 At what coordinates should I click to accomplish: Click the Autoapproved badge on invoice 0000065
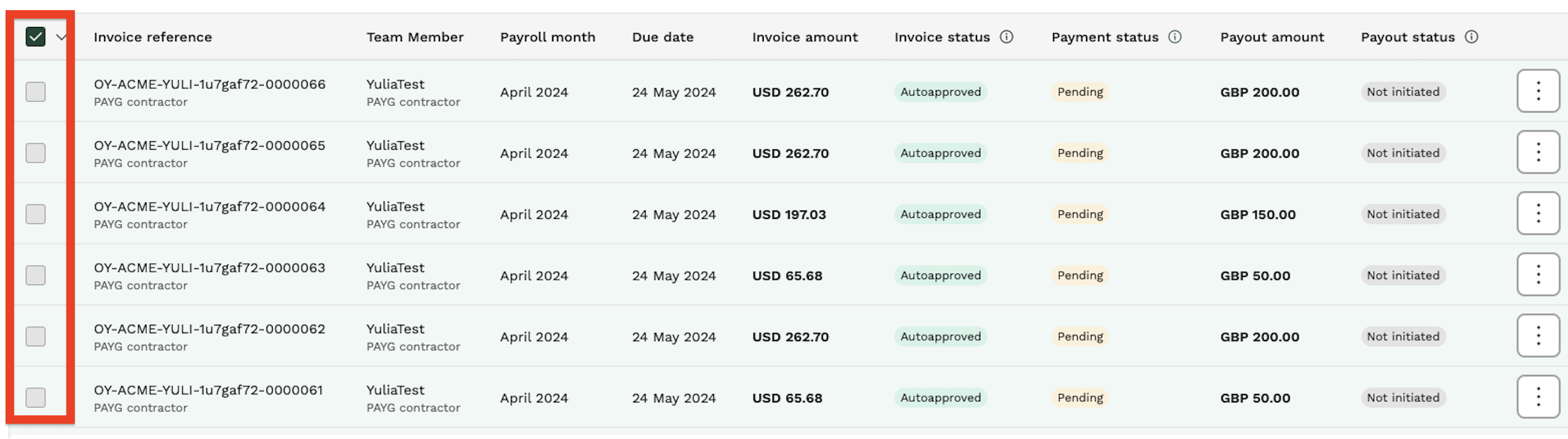tap(940, 153)
